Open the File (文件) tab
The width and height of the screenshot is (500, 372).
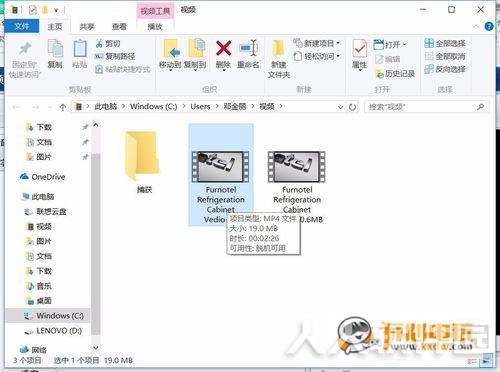coord(22,26)
